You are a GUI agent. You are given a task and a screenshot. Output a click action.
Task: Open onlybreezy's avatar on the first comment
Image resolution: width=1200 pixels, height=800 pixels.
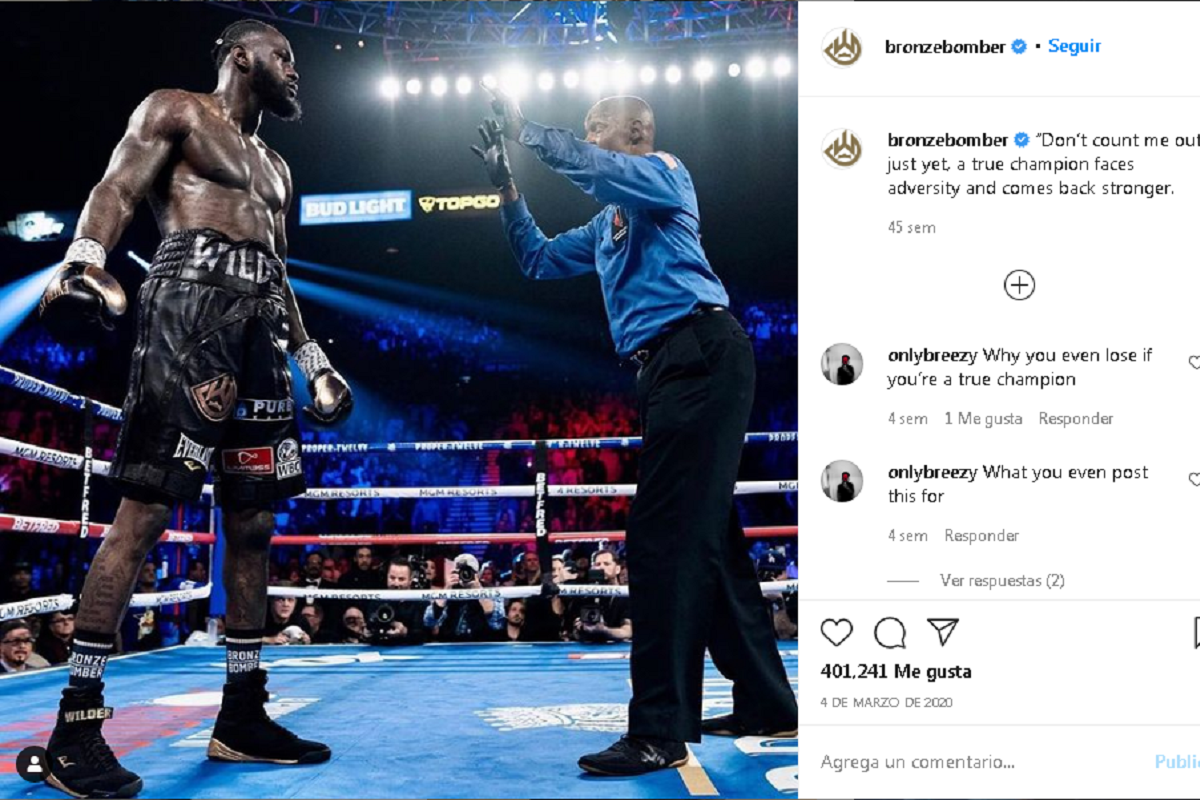coord(842,364)
